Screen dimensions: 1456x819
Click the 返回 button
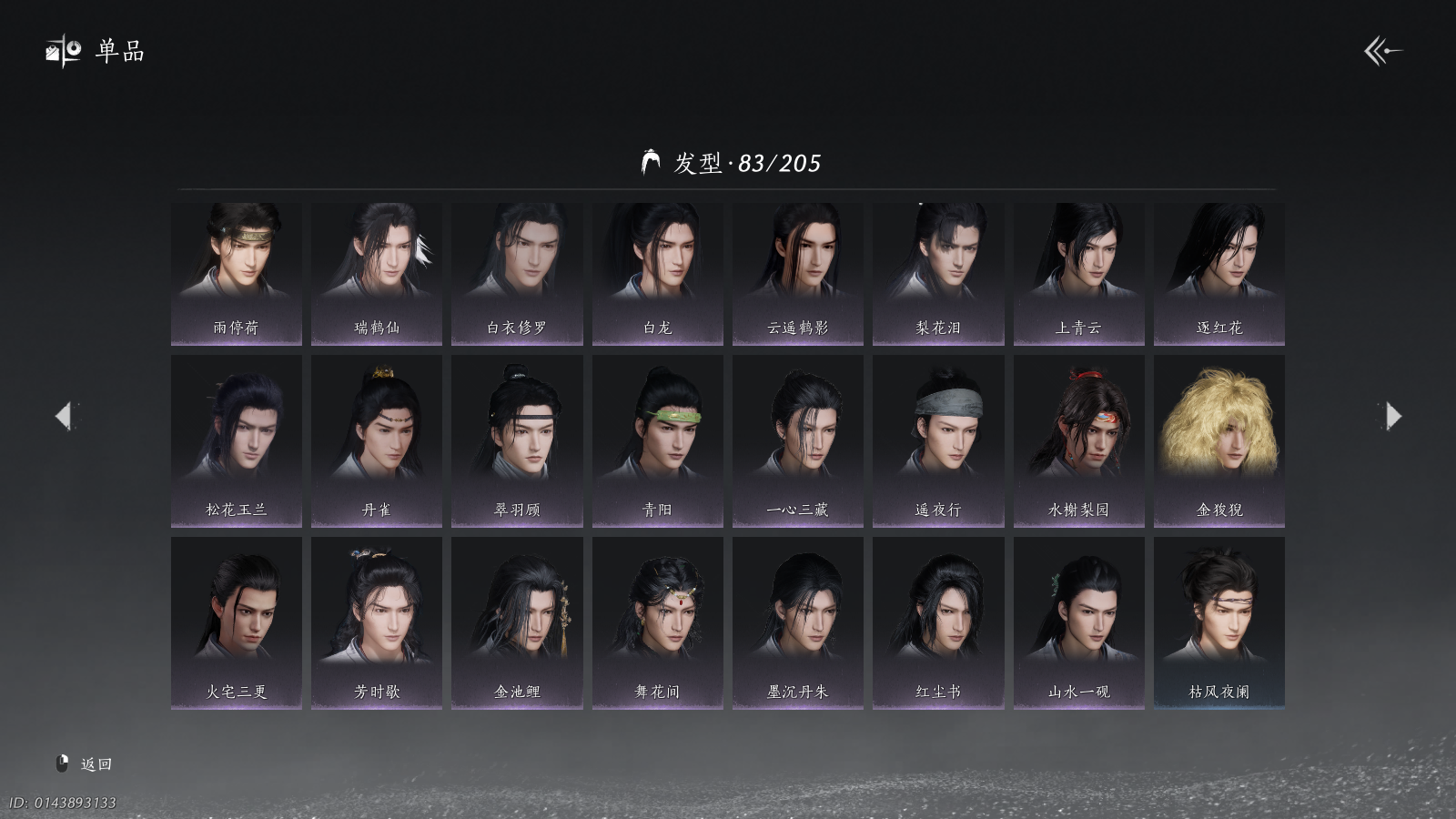point(96,763)
